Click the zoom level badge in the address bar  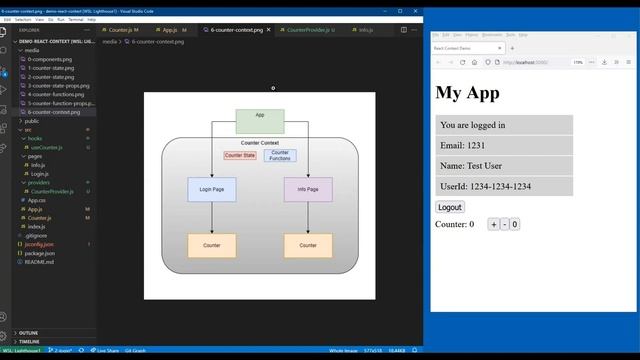coord(578,62)
